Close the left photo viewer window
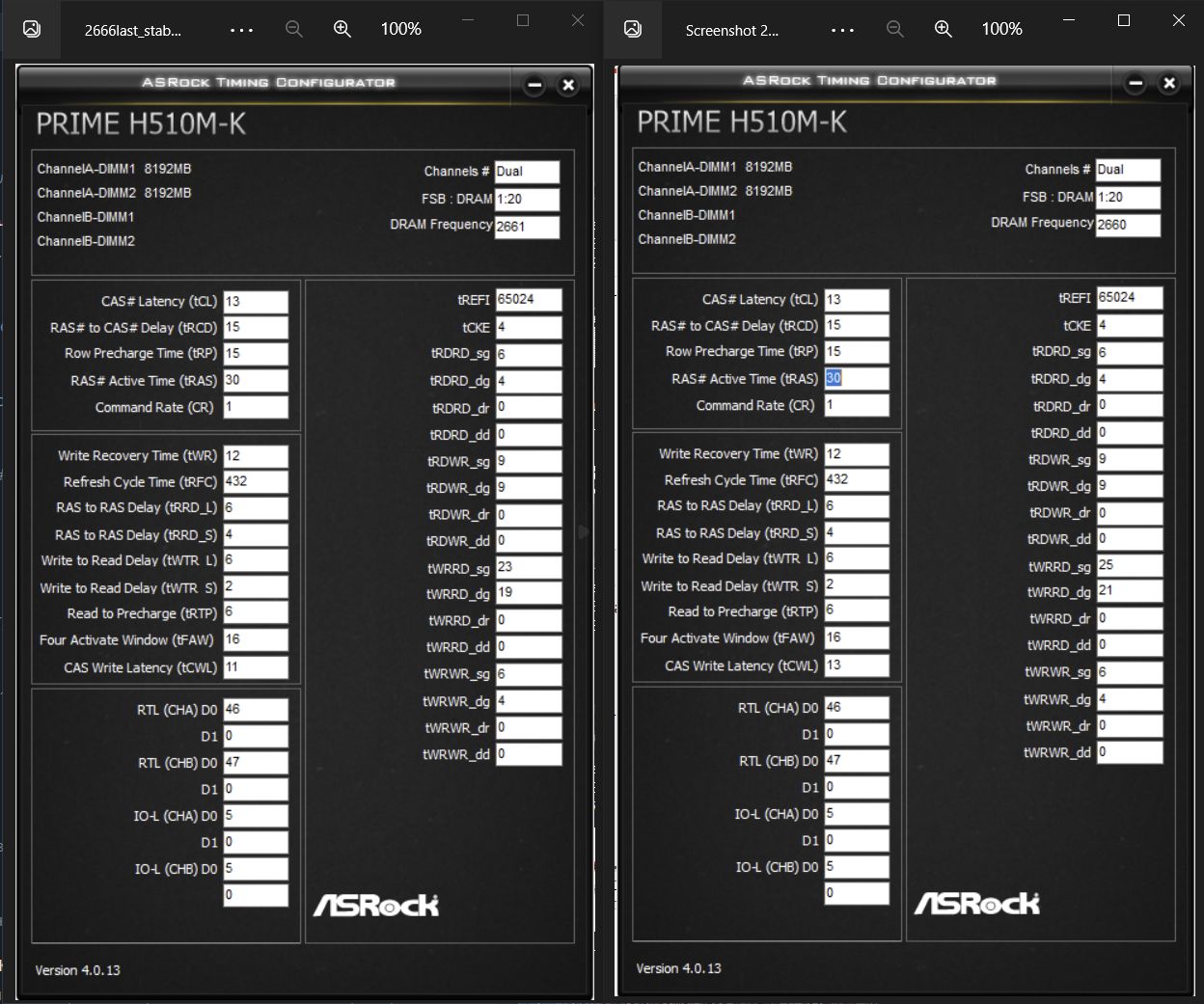Screen dimensions: 1204x1004 coord(578,20)
